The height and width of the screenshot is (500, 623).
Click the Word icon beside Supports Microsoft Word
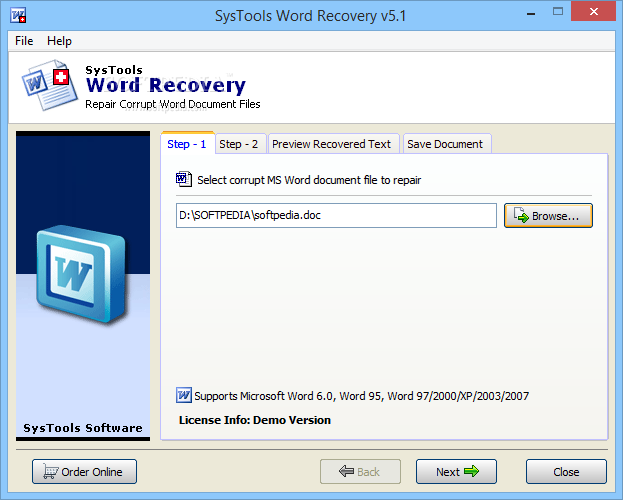pos(184,395)
